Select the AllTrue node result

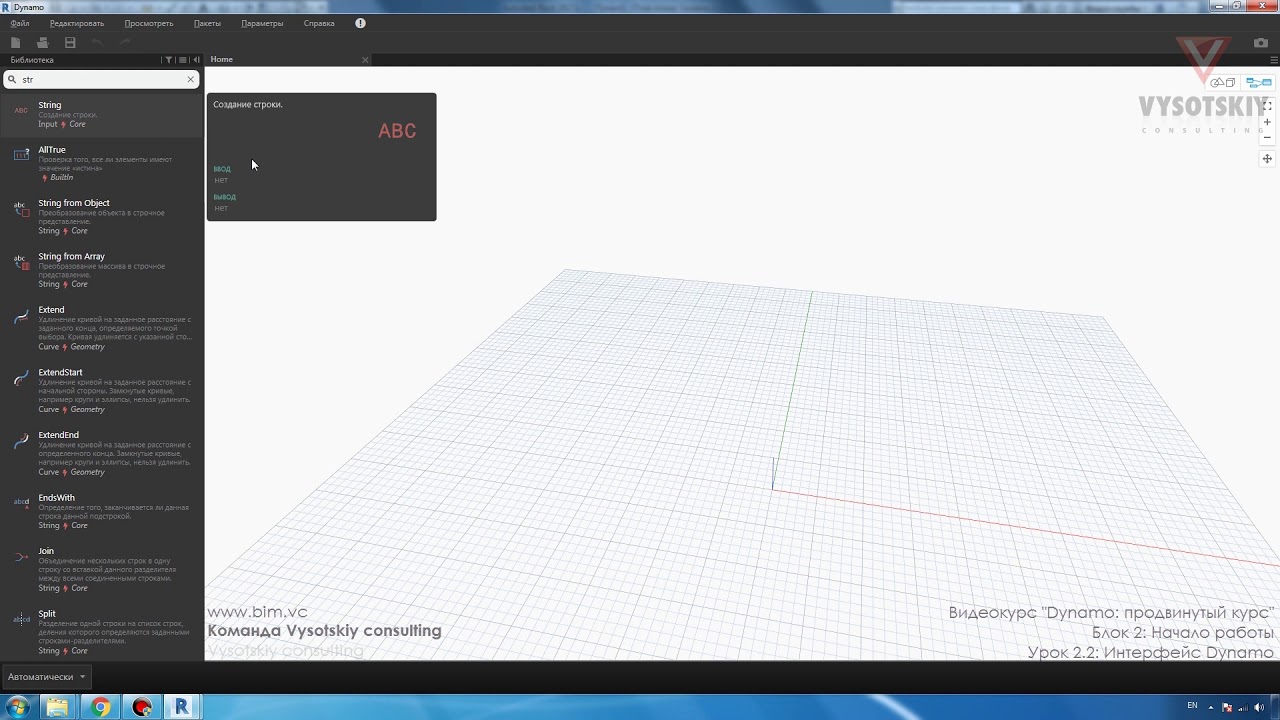pyautogui.click(x=102, y=163)
